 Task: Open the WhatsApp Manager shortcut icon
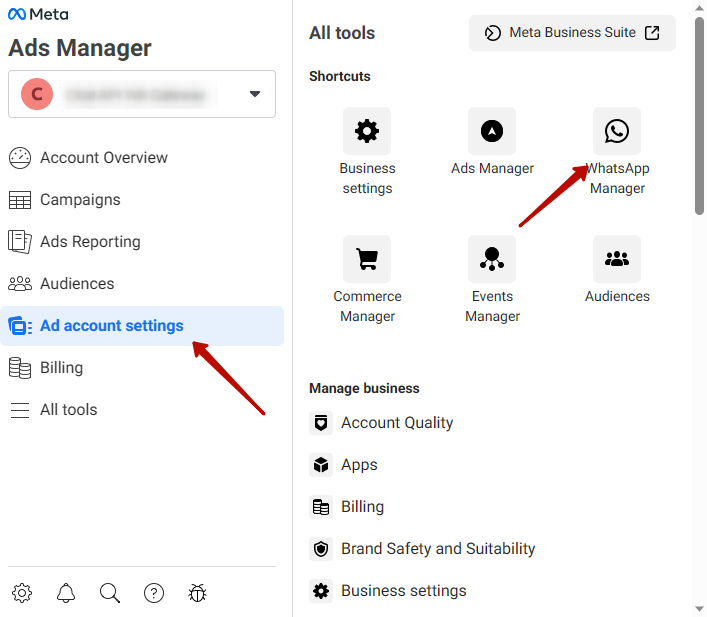[616, 131]
